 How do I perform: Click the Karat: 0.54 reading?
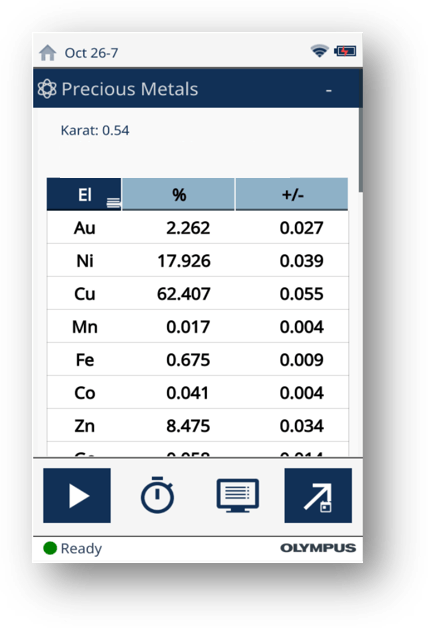point(95,130)
